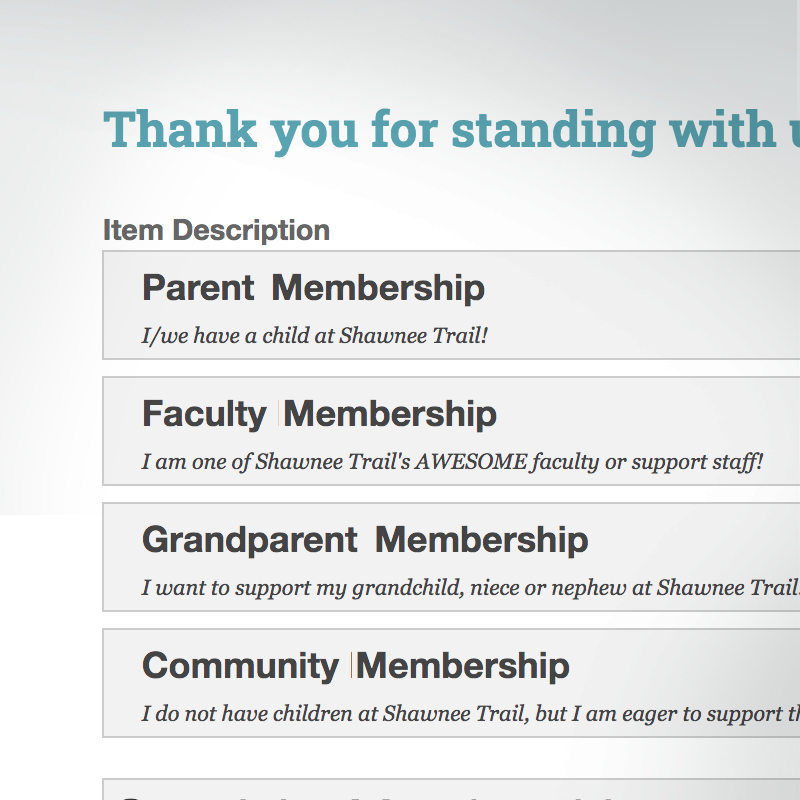Click the Faculty Membership title text
This screenshot has height=800, width=800.
pos(319,413)
